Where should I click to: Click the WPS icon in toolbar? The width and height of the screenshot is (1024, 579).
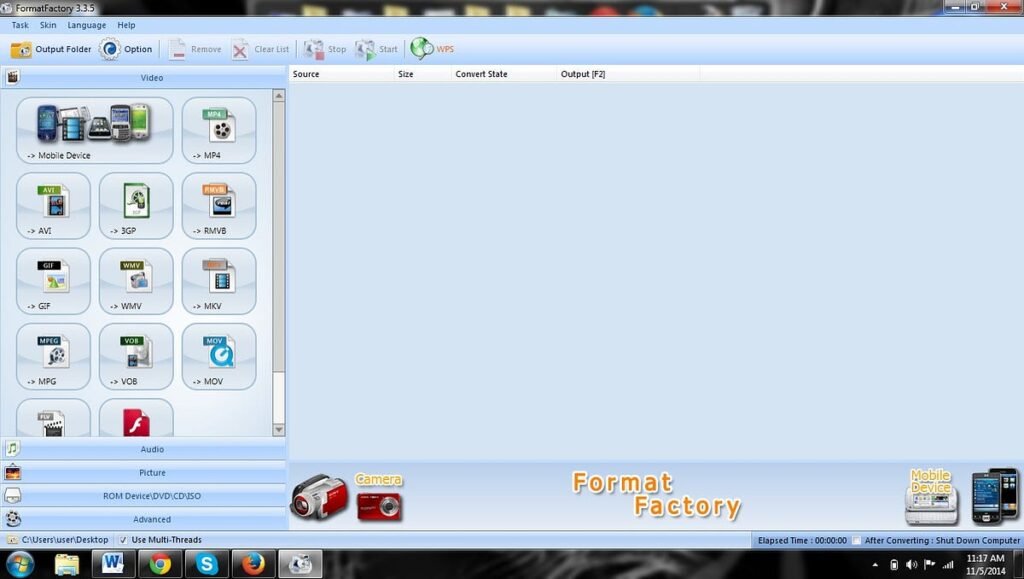(x=432, y=49)
